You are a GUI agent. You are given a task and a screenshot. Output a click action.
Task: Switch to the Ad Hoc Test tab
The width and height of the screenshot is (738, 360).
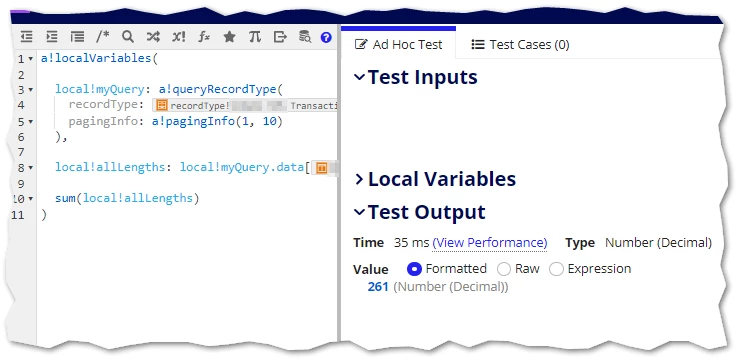[399, 45]
